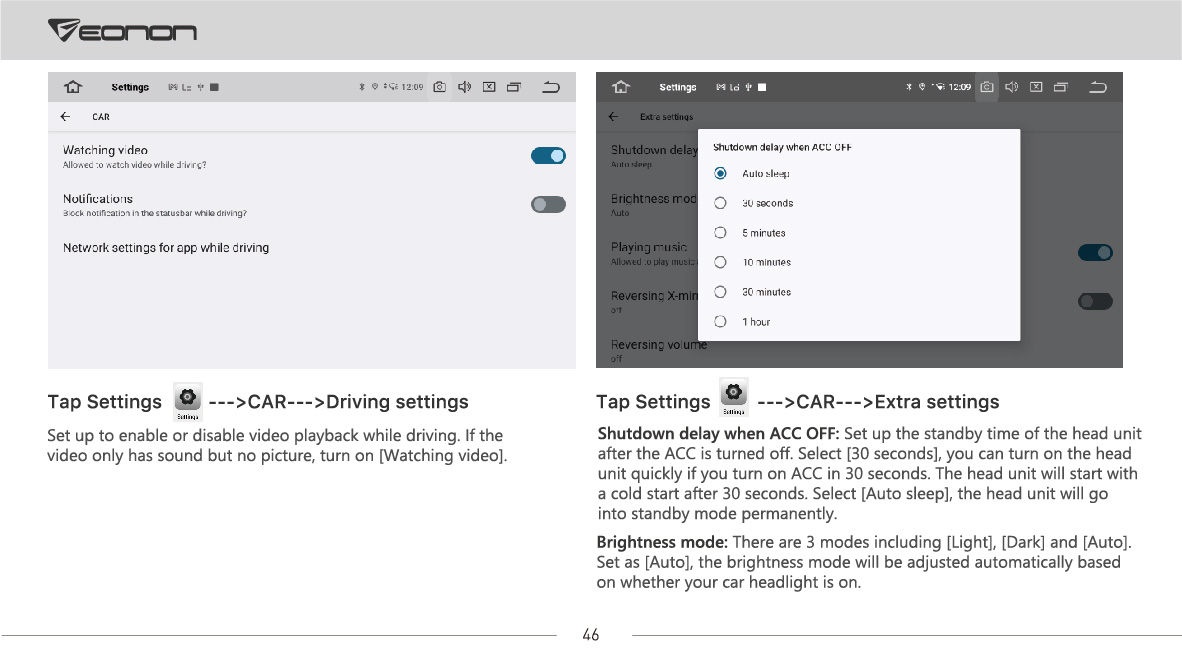This screenshot has height=650, width=1182.
Task: Tap the home icon in the right Extra settings screen
Action: [x=621, y=87]
